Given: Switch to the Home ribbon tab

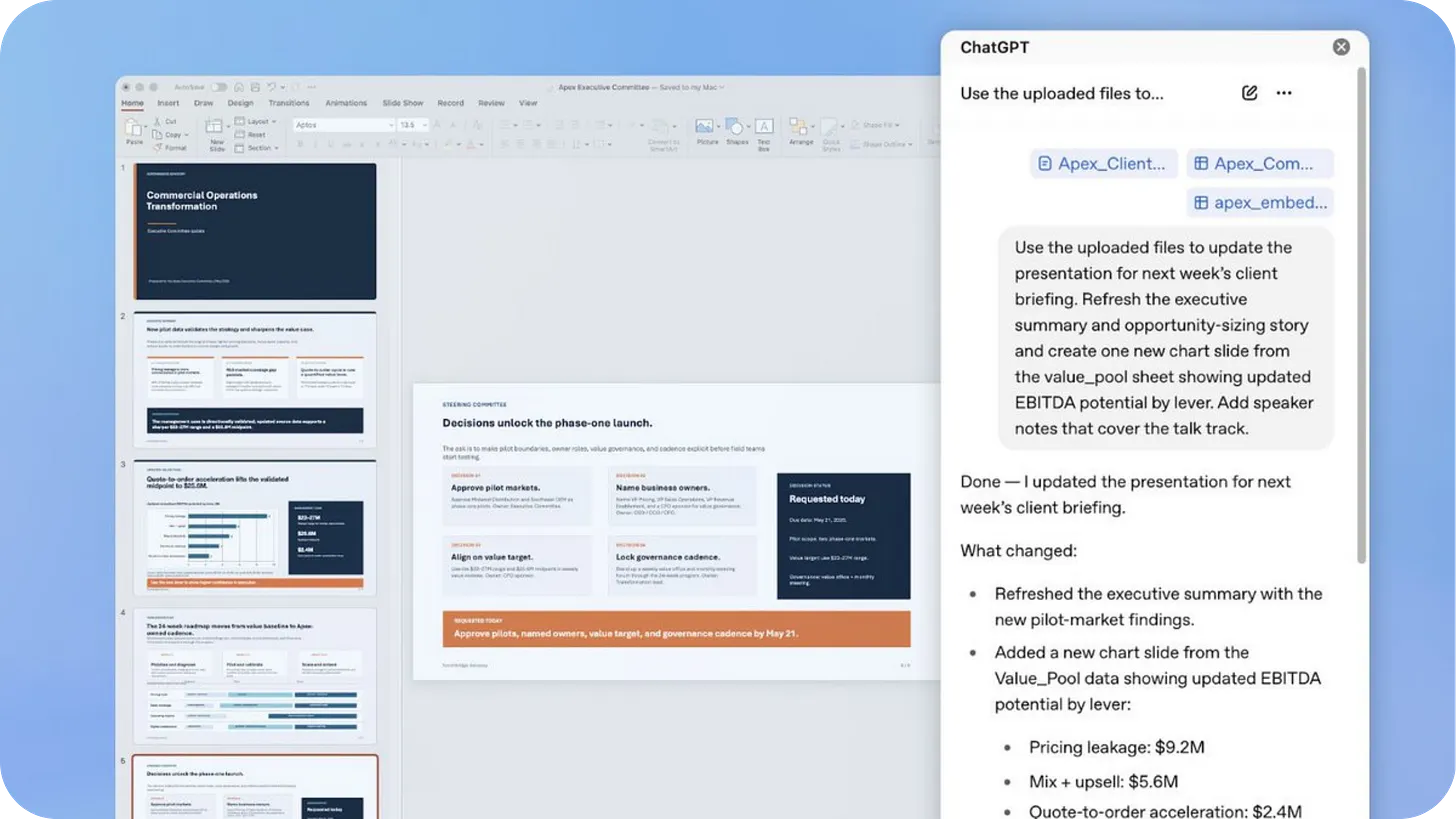Looking at the screenshot, I should (132, 103).
